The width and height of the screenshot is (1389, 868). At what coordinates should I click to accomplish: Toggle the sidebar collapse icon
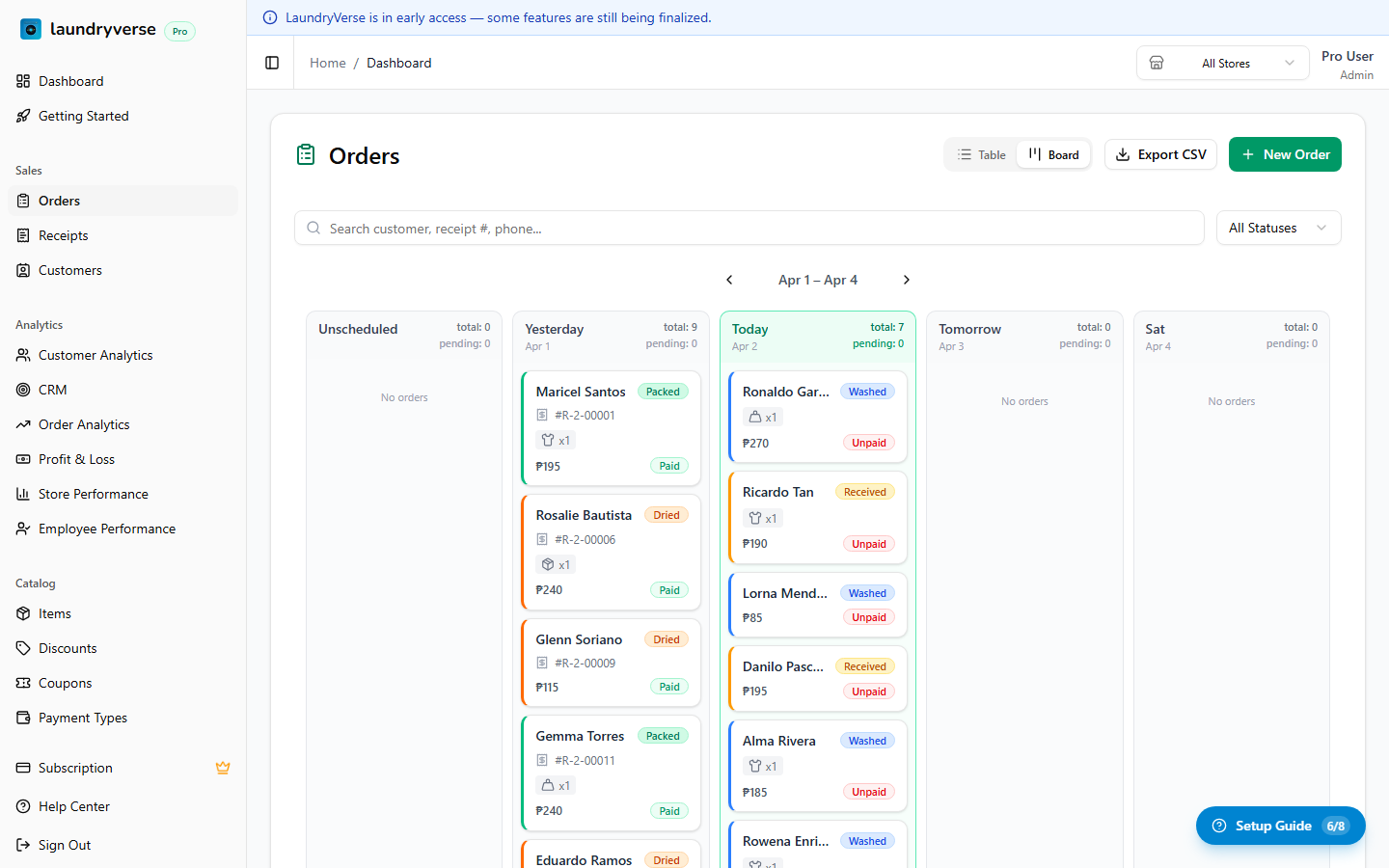point(272,63)
